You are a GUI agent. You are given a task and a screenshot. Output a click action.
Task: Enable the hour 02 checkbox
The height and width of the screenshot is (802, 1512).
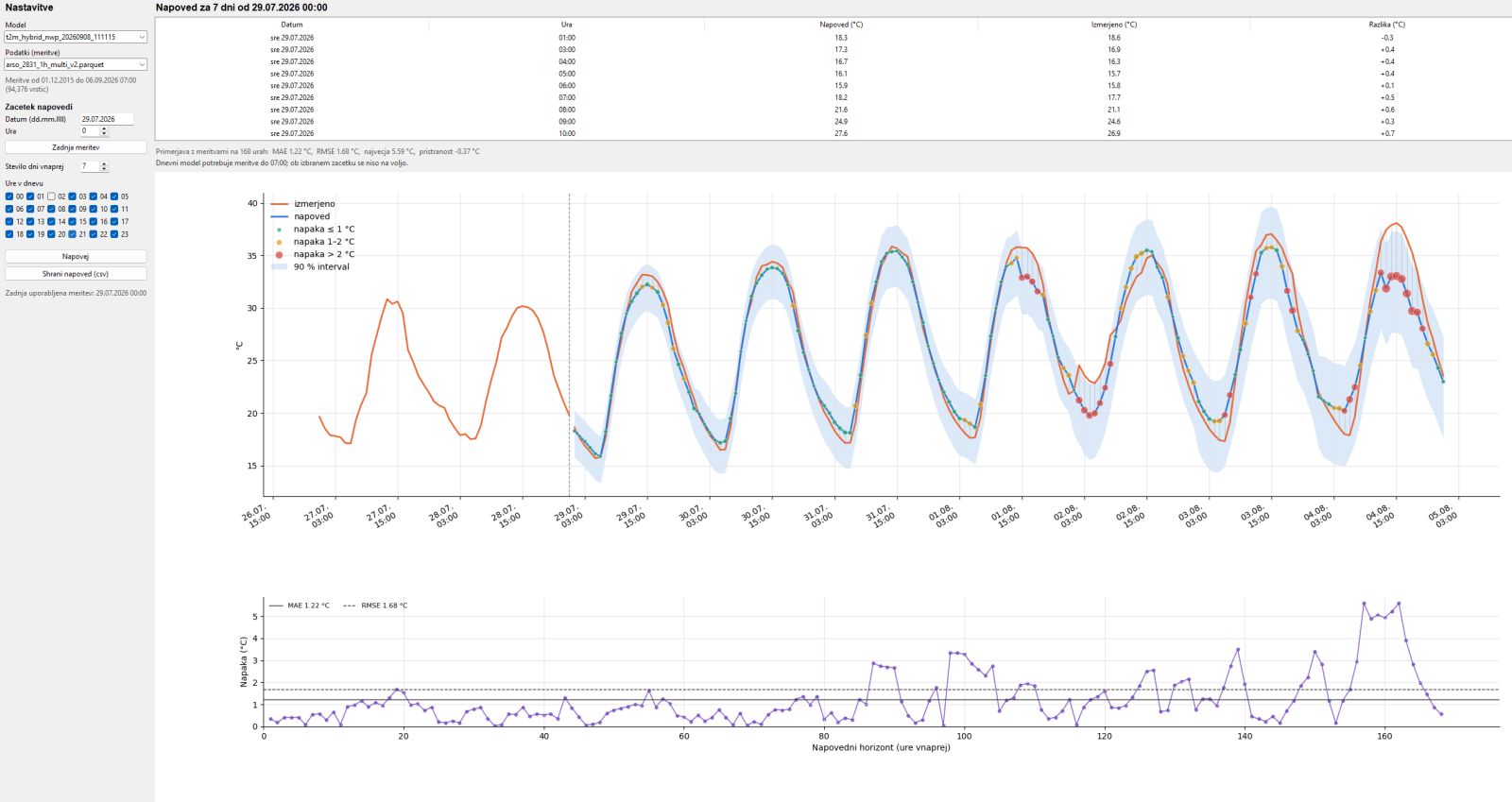[51, 196]
